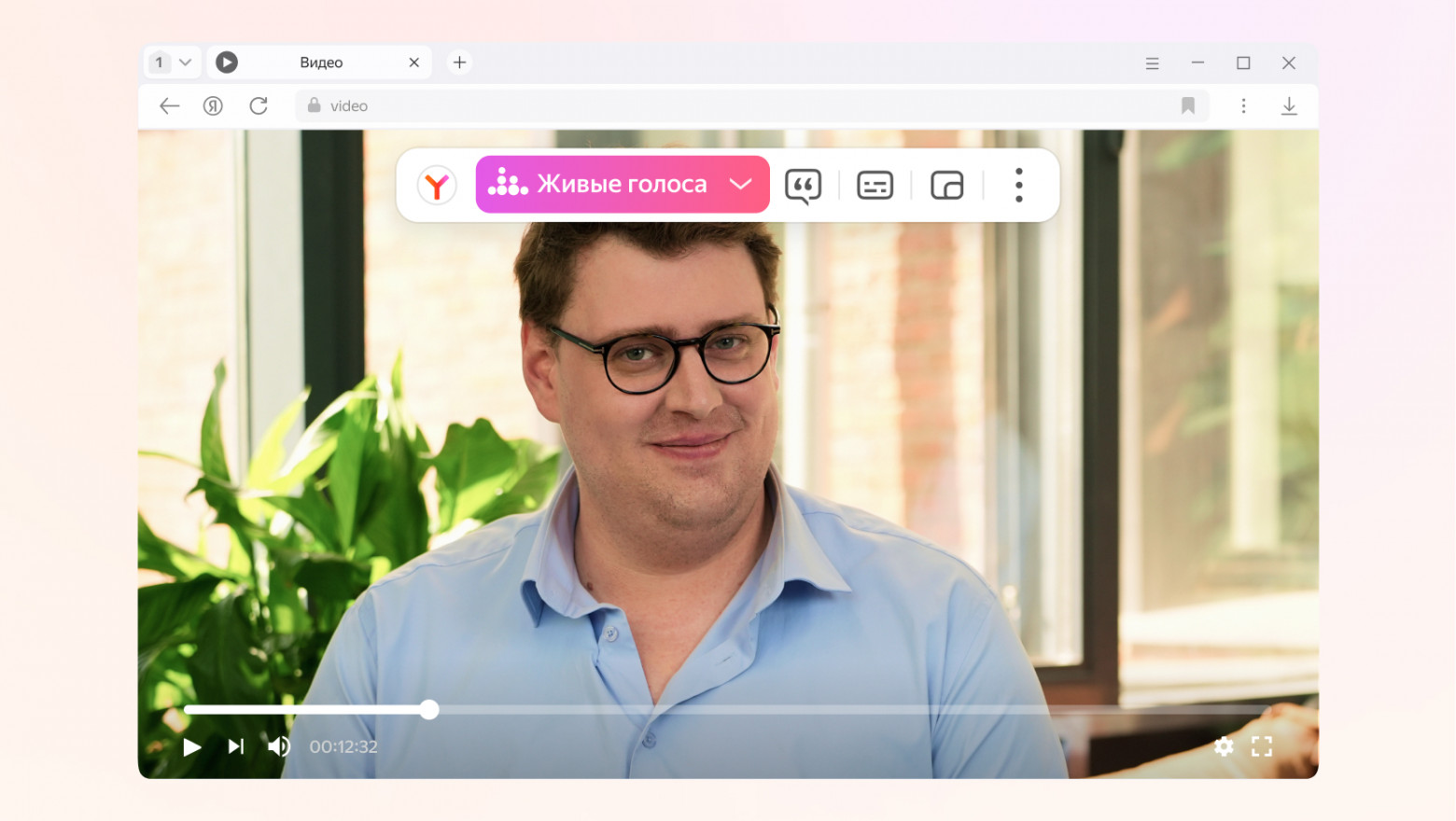The height and width of the screenshot is (821, 1456).
Task: Open the Yandex translation panel via the Y logo
Action: coord(437,185)
